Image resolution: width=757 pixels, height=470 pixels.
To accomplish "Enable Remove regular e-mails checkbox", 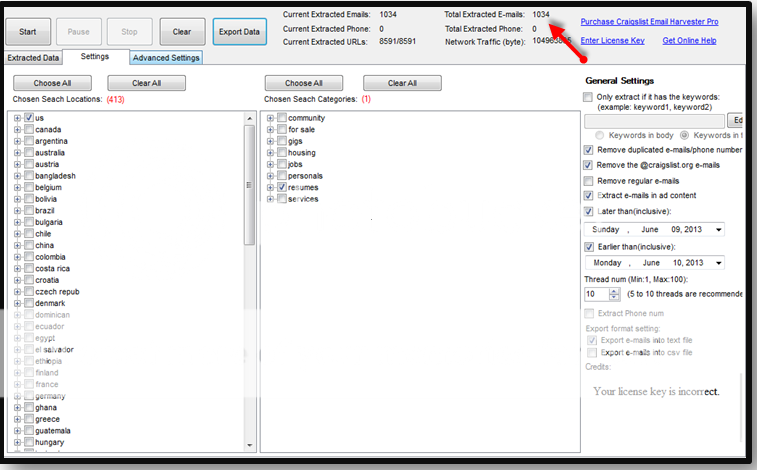I will [588, 181].
